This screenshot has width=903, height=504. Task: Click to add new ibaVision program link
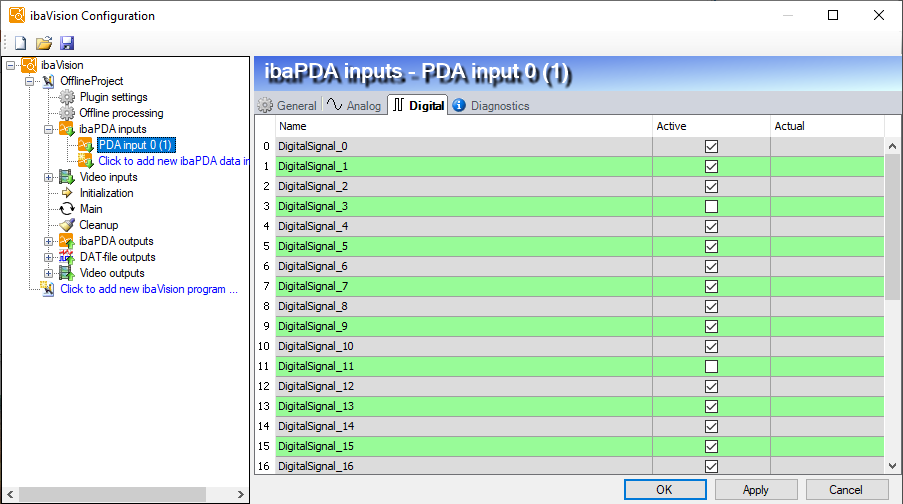tap(148, 289)
